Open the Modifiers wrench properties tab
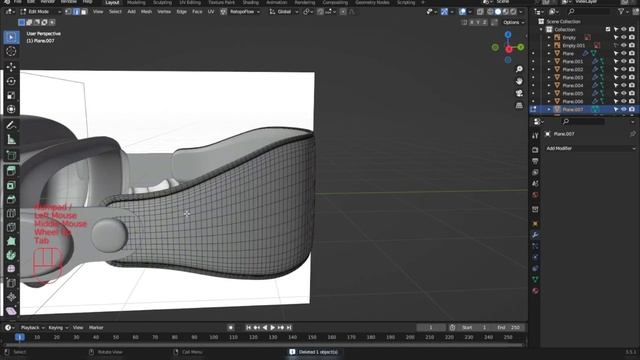 pyautogui.click(x=535, y=235)
